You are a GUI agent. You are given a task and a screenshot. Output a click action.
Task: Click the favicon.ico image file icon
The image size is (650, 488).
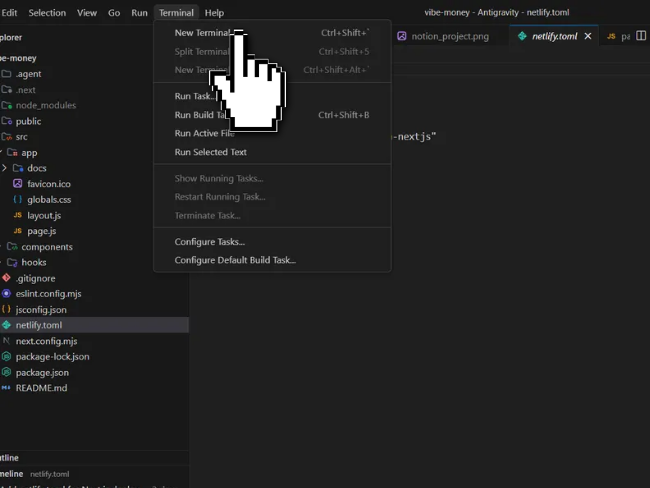[17, 183]
